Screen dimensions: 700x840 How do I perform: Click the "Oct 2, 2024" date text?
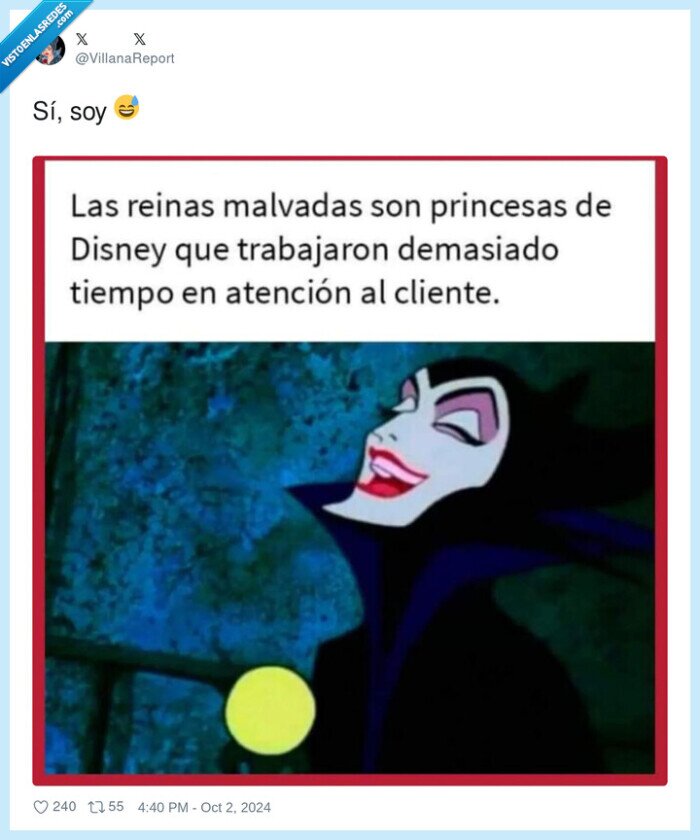pyautogui.click(x=236, y=807)
